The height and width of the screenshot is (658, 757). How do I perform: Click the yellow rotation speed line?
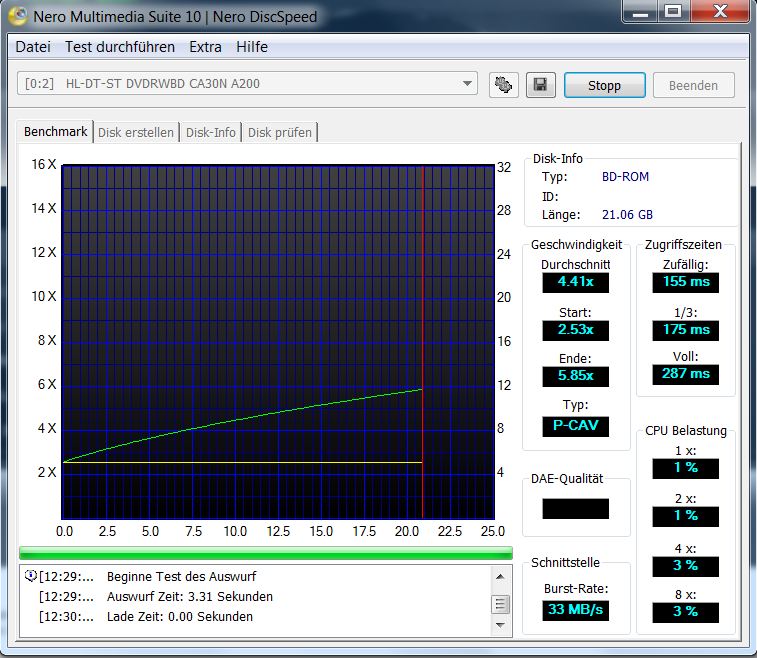241,462
